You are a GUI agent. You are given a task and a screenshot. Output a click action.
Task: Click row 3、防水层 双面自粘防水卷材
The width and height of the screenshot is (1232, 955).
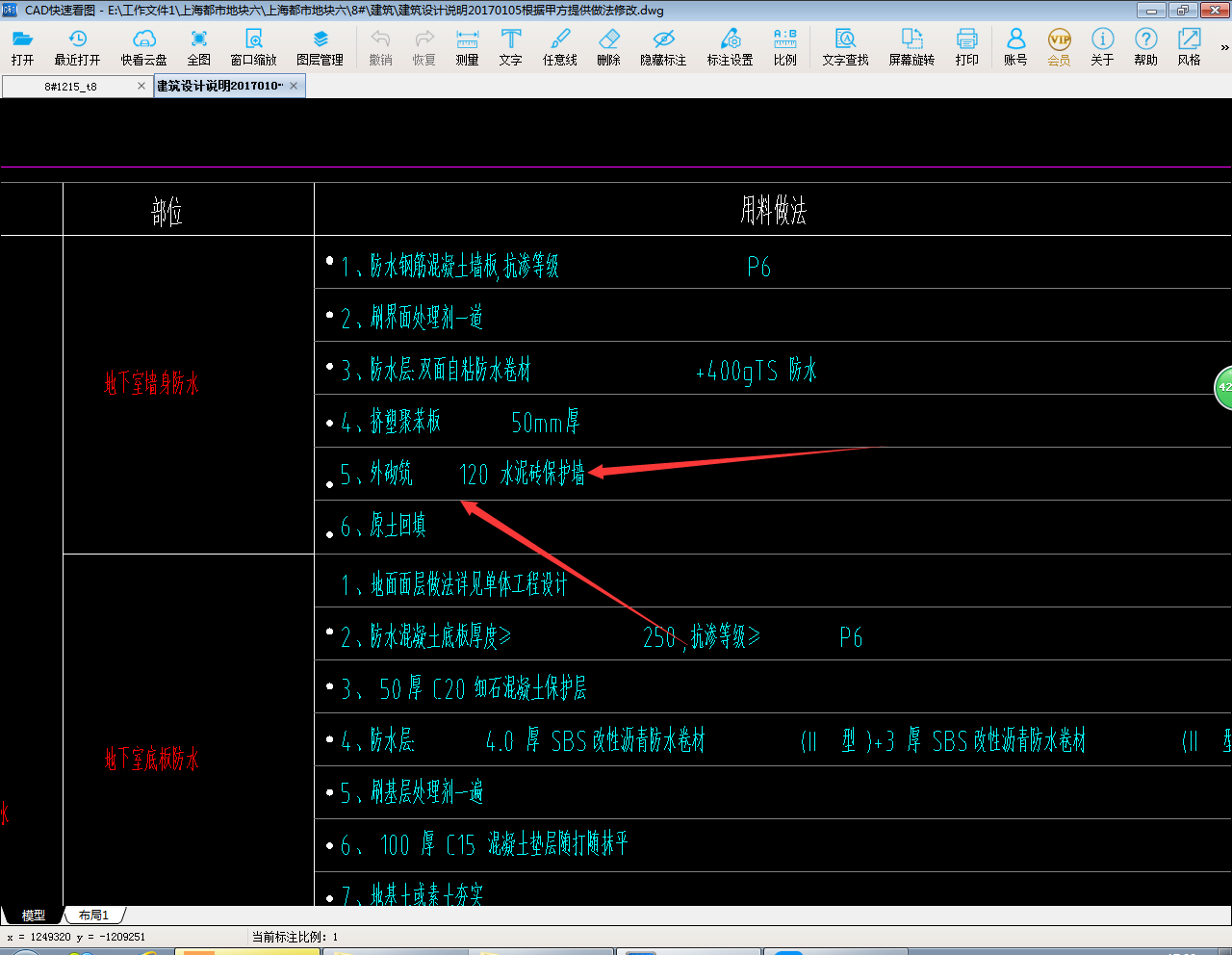pos(435,370)
